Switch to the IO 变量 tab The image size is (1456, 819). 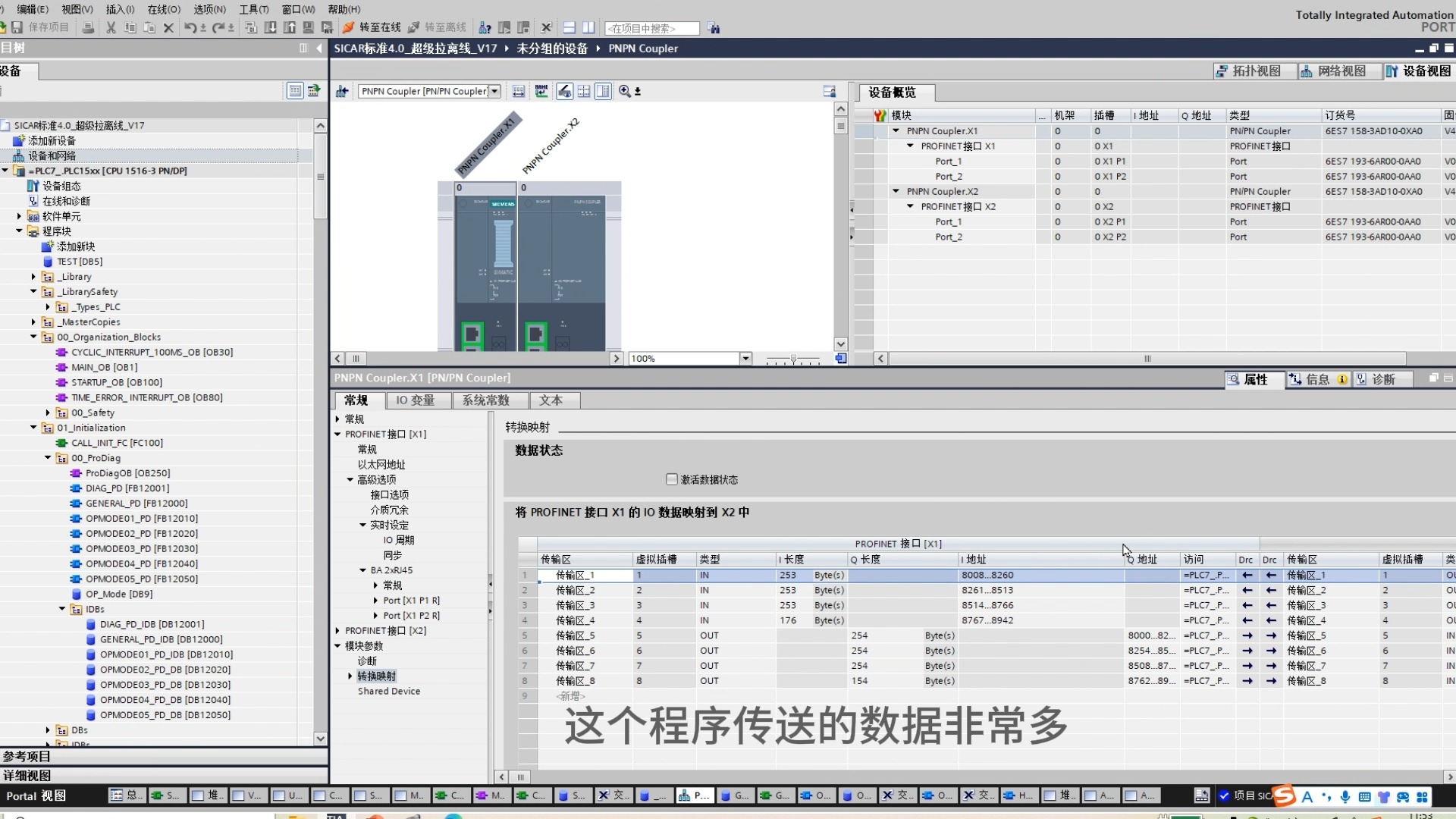pos(415,400)
